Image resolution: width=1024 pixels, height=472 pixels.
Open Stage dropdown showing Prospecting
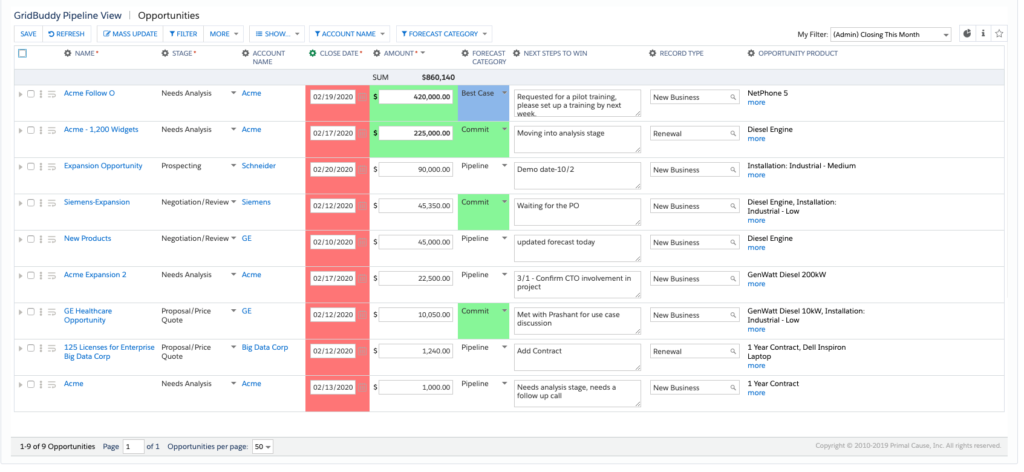pos(234,166)
